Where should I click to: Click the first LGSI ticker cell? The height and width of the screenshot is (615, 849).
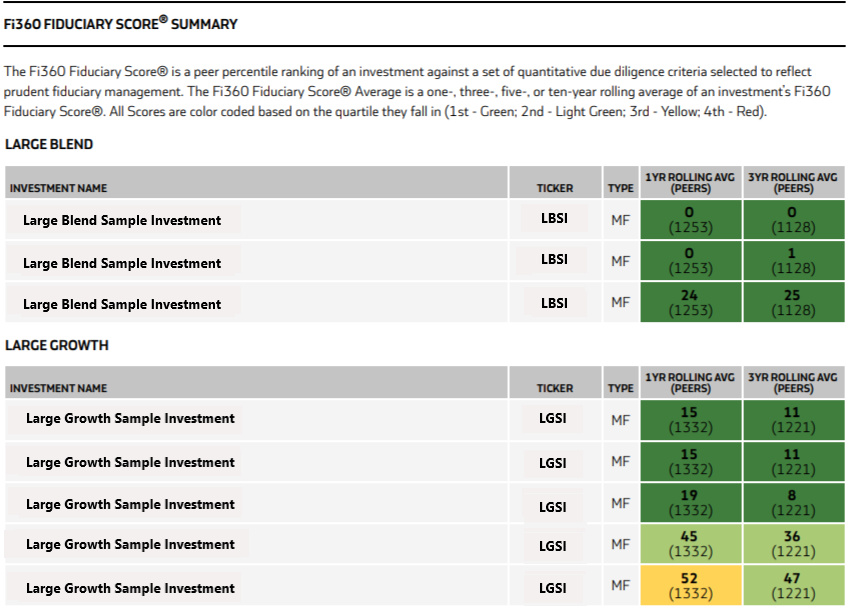click(553, 418)
